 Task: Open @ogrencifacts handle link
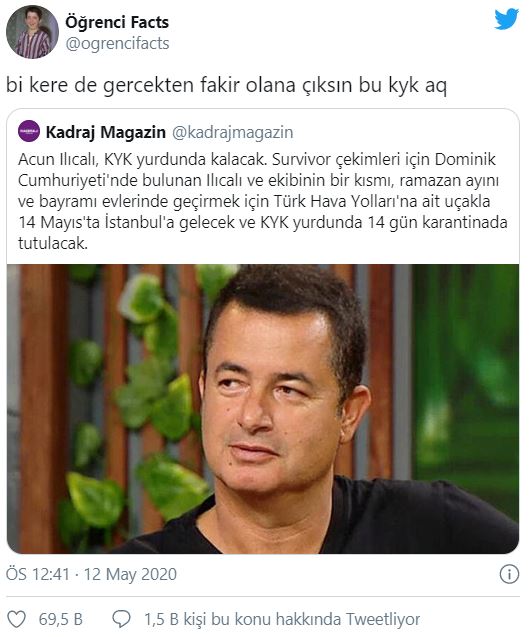117,43
